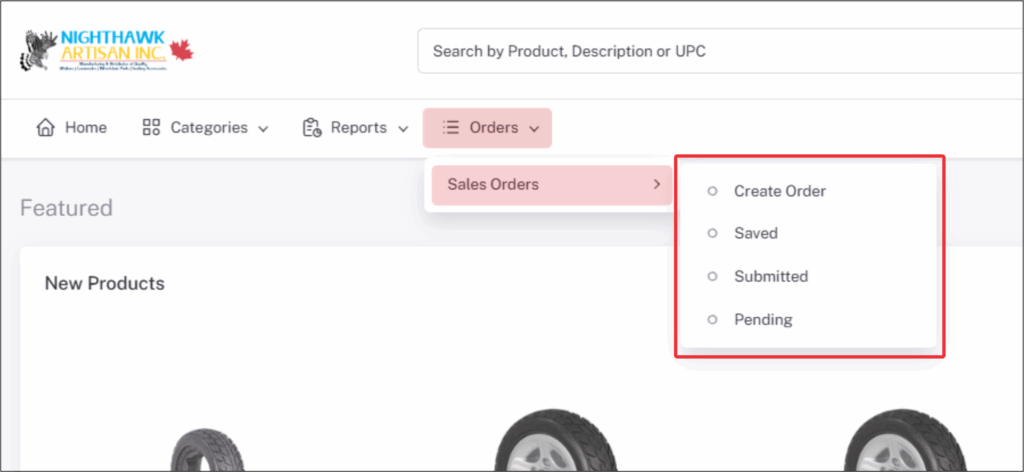Expand the Categories dropdown chevron
1024x472 pixels.
(263, 129)
